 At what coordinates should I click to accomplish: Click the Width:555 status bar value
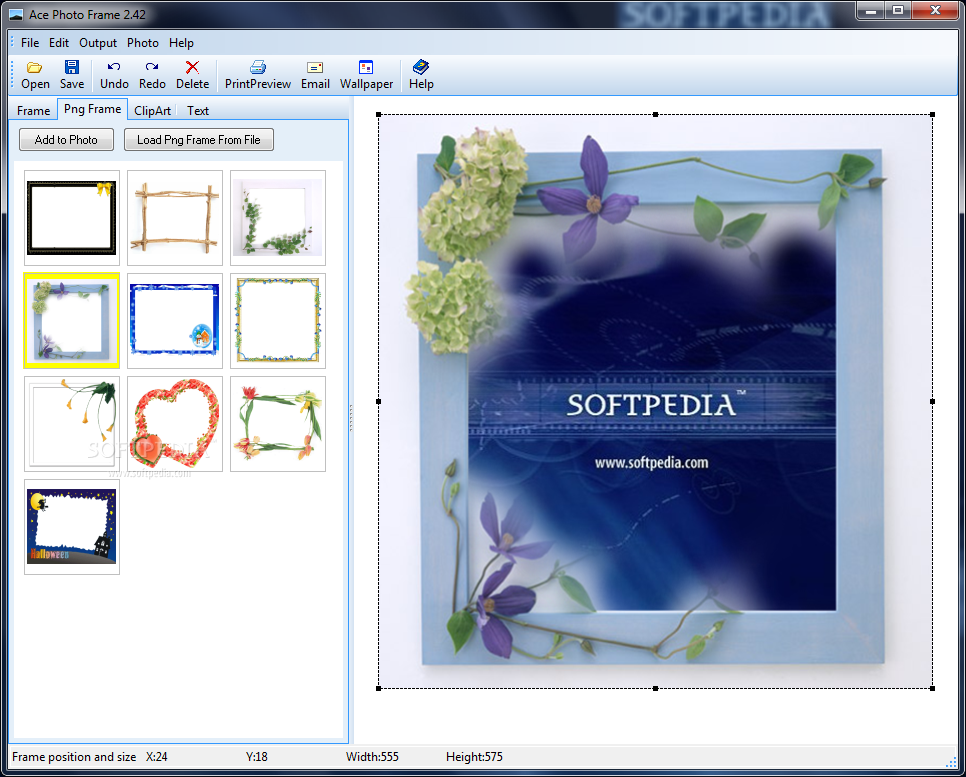coord(372,757)
